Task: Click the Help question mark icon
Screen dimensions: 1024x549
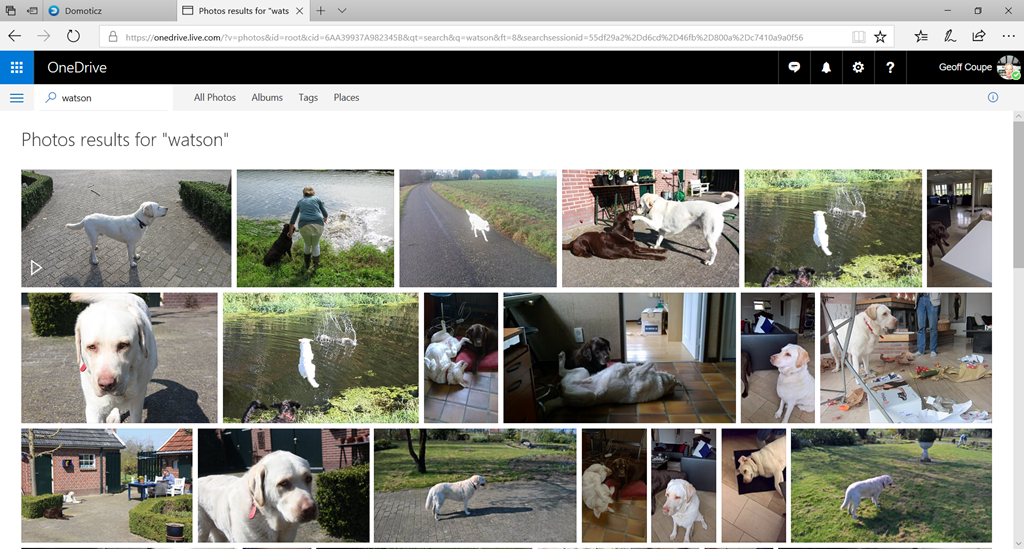Action: [889, 68]
